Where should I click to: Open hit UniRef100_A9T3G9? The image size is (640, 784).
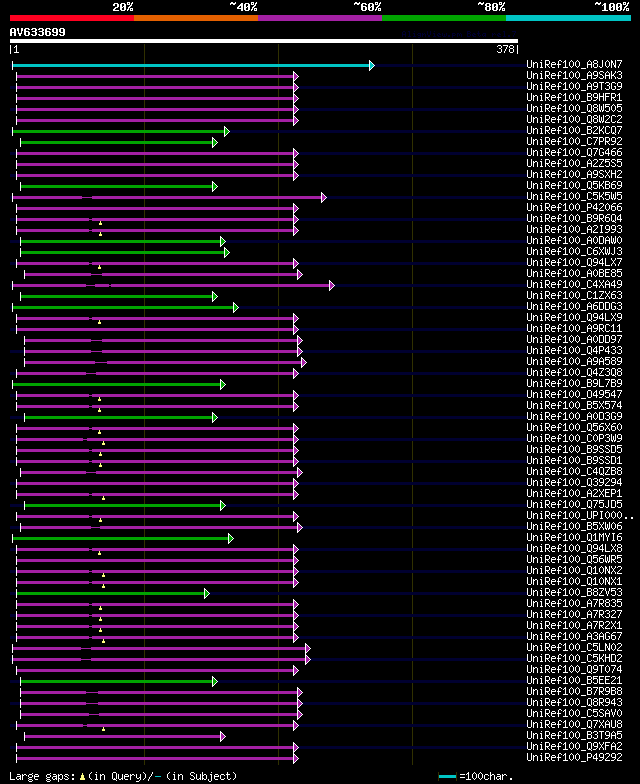pyautogui.click(x=574, y=86)
